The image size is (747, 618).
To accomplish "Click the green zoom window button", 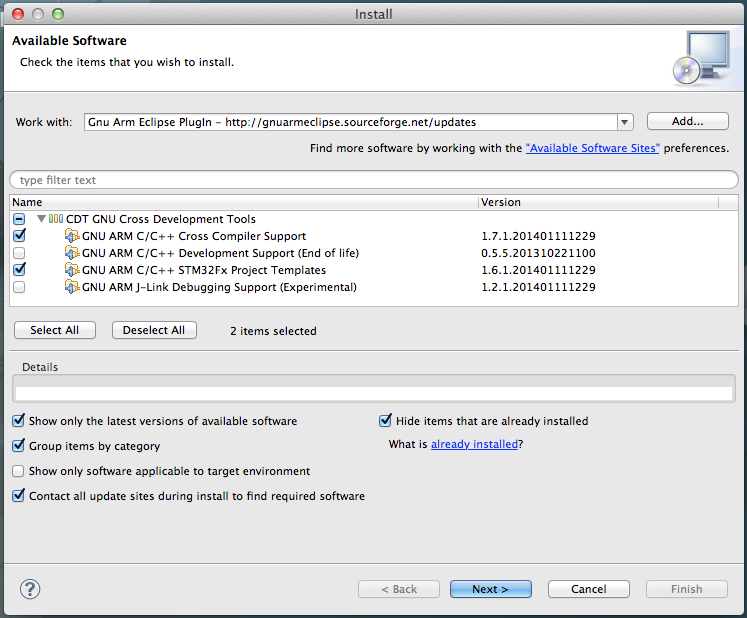I will (x=58, y=14).
